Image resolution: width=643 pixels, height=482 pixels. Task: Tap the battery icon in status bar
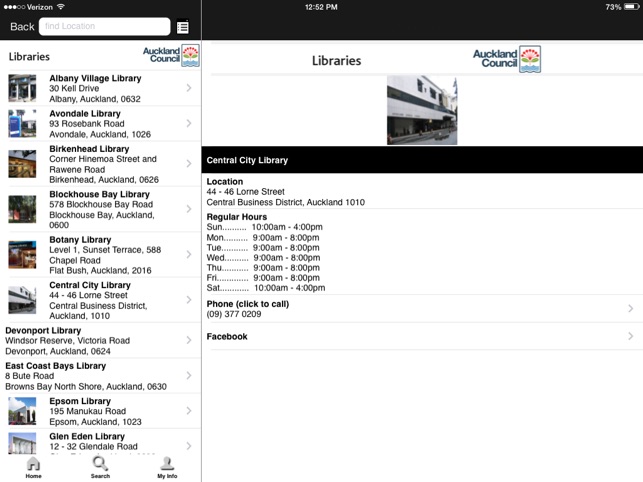coord(632,7)
